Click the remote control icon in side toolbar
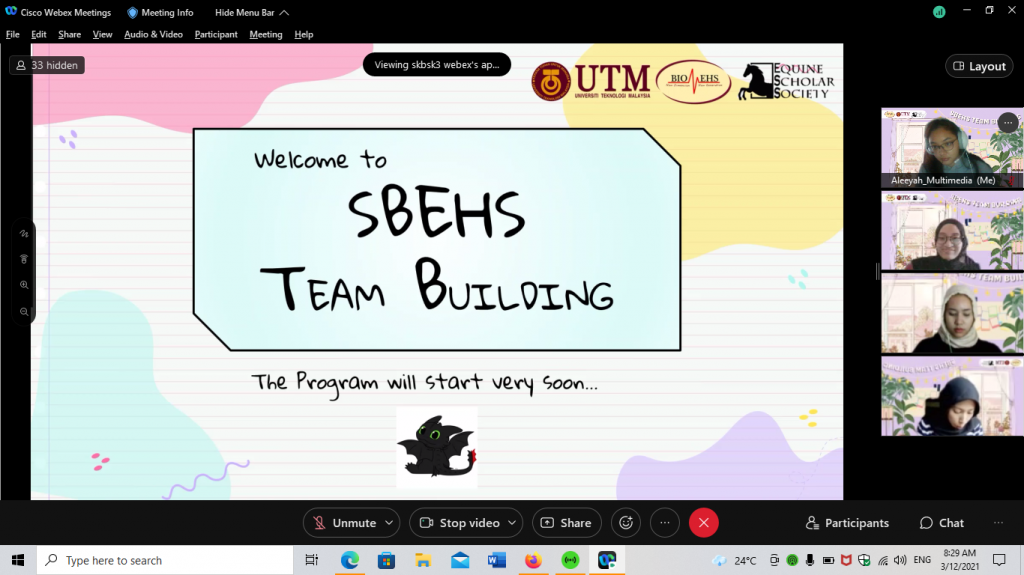Image resolution: width=1024 pixels, height=575 pixels. (24, 259)
